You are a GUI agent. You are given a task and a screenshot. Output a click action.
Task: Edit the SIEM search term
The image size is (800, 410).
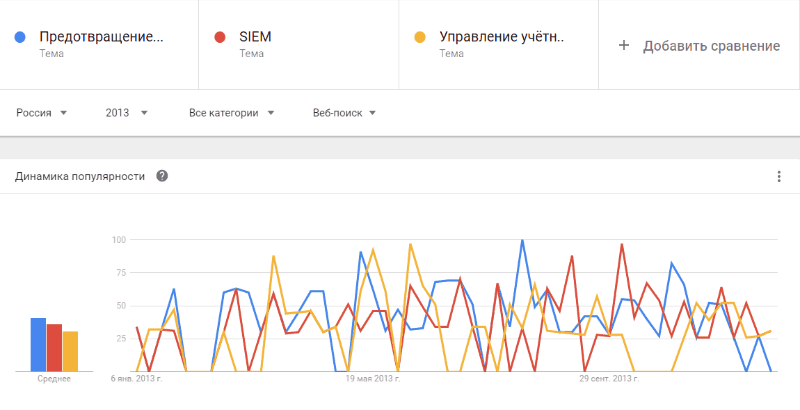(x=256, y=38)
